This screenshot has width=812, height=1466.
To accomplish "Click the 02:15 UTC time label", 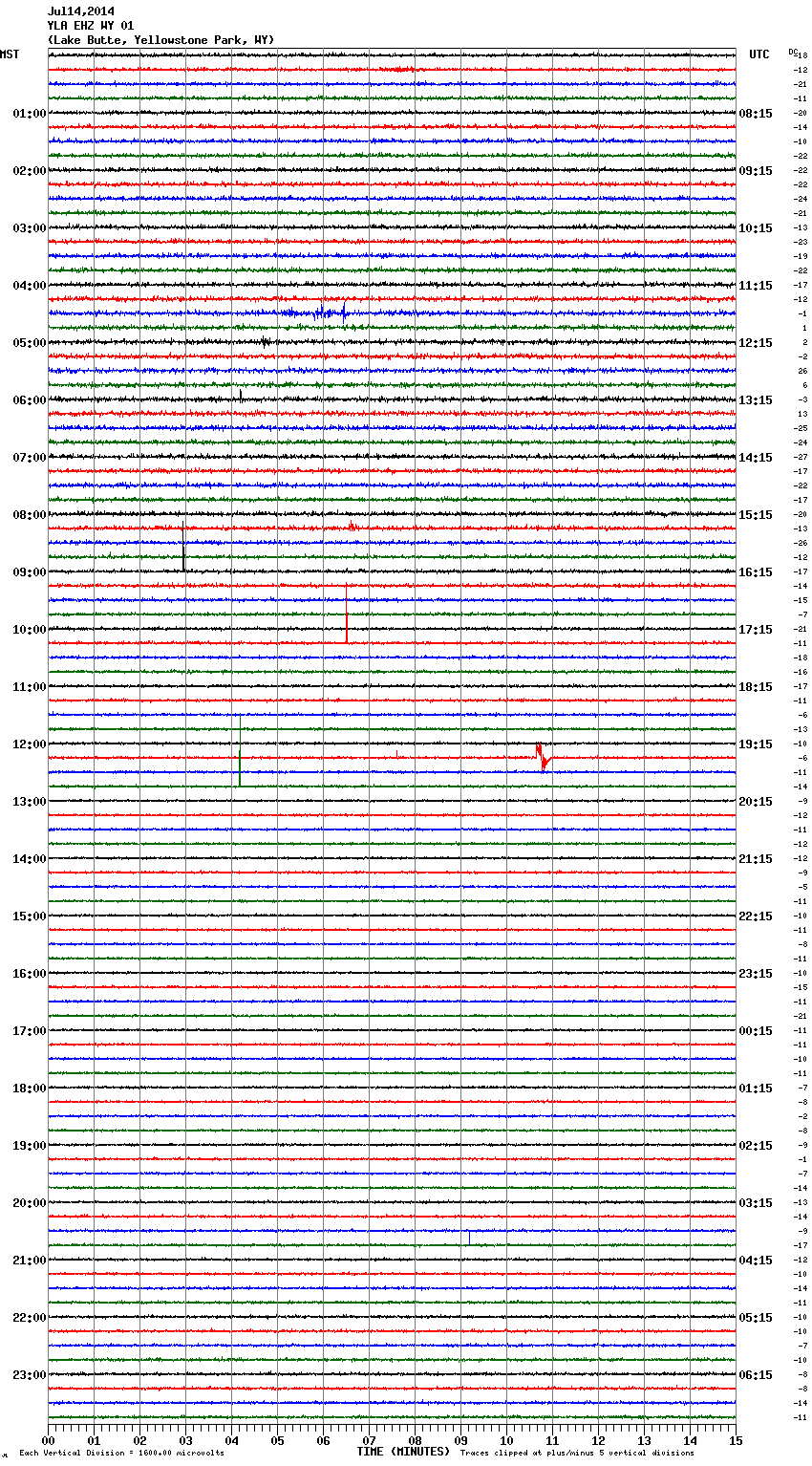I will [x=756, y=1146].
